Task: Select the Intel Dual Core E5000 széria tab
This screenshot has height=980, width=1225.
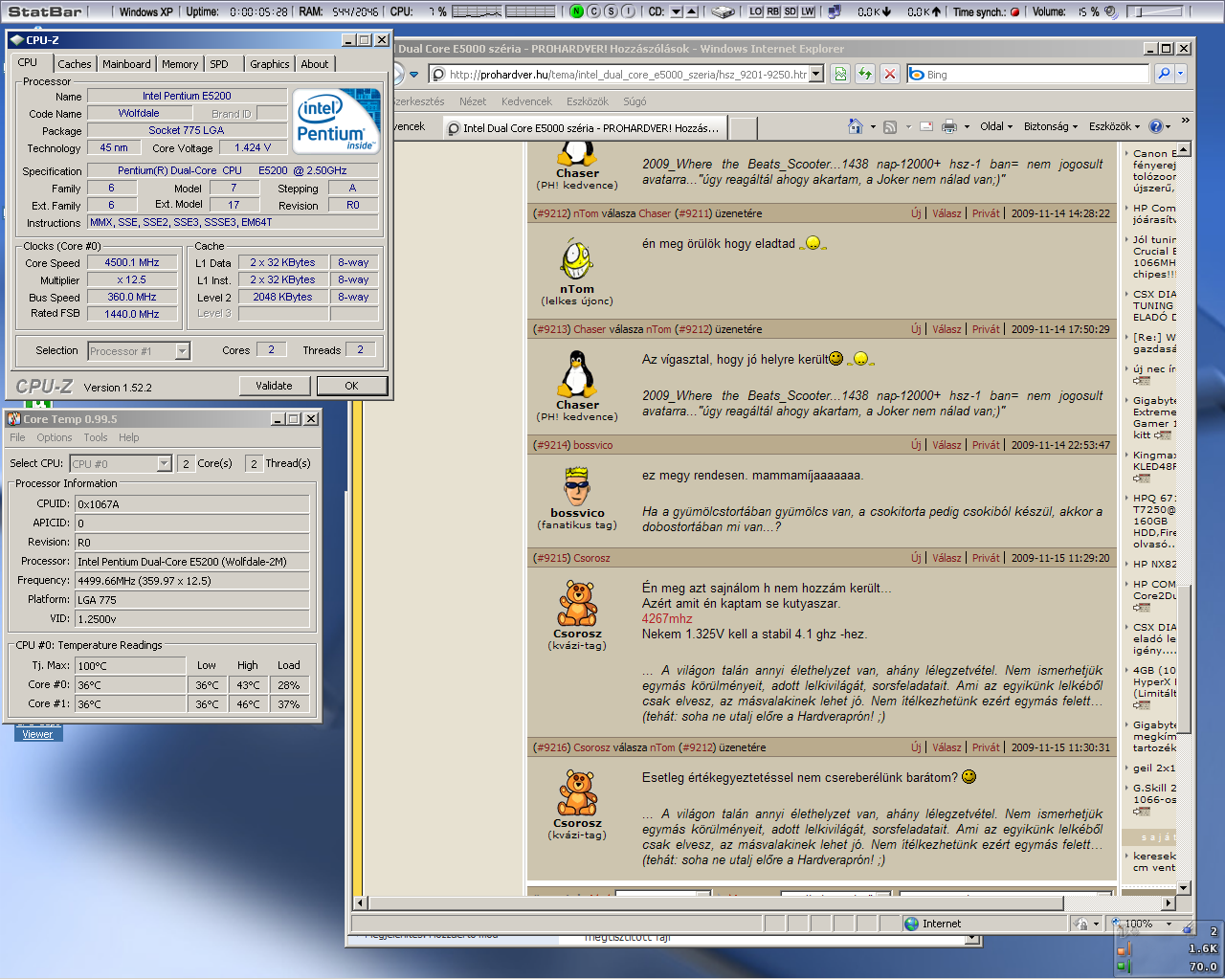Action: click(584, 128)
